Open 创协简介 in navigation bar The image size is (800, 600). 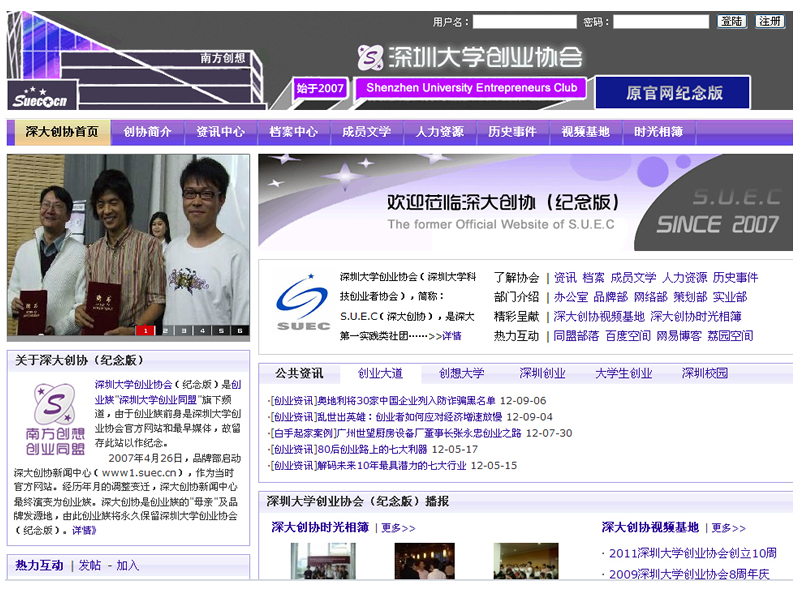click(147, 132)
